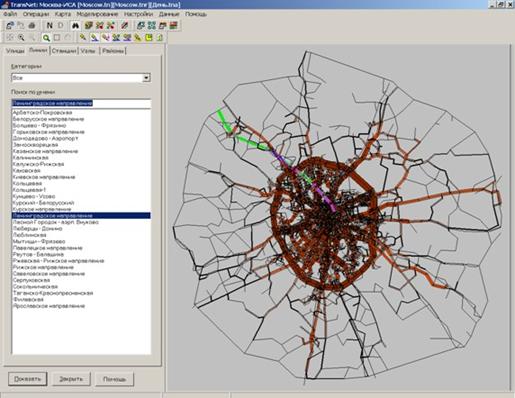Select the green magnifier zoom tool
This screenshot has height=398, width=515.
tap(46, 38)
